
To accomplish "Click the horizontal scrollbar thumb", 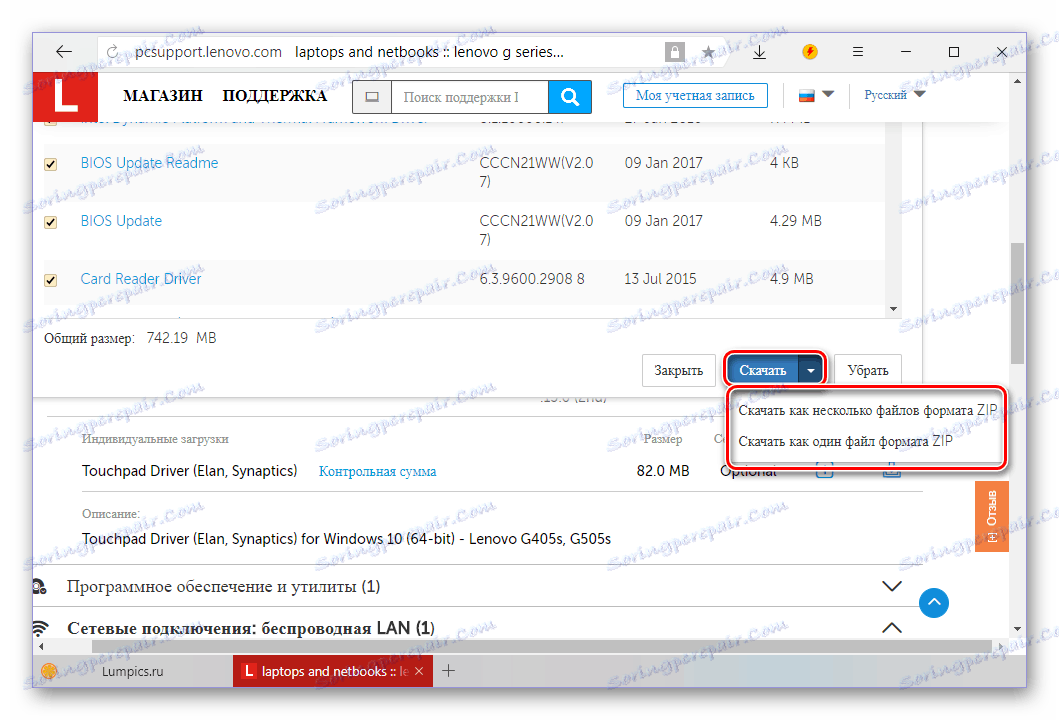I will (x=540, y=646).
